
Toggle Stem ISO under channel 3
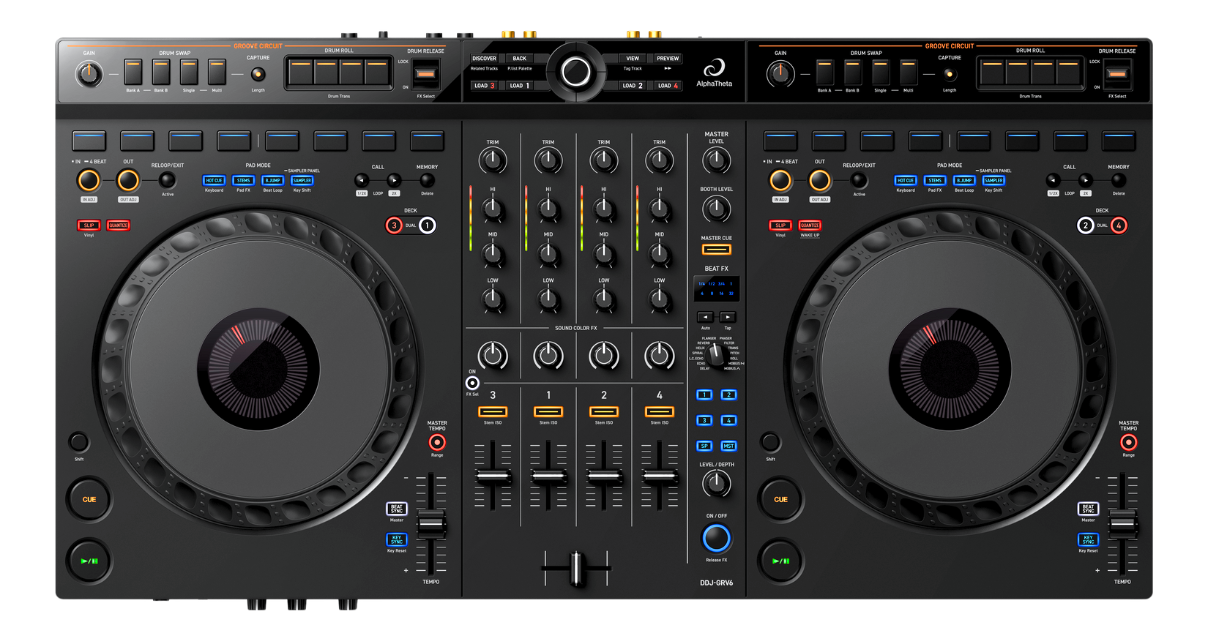pos(493,411)
